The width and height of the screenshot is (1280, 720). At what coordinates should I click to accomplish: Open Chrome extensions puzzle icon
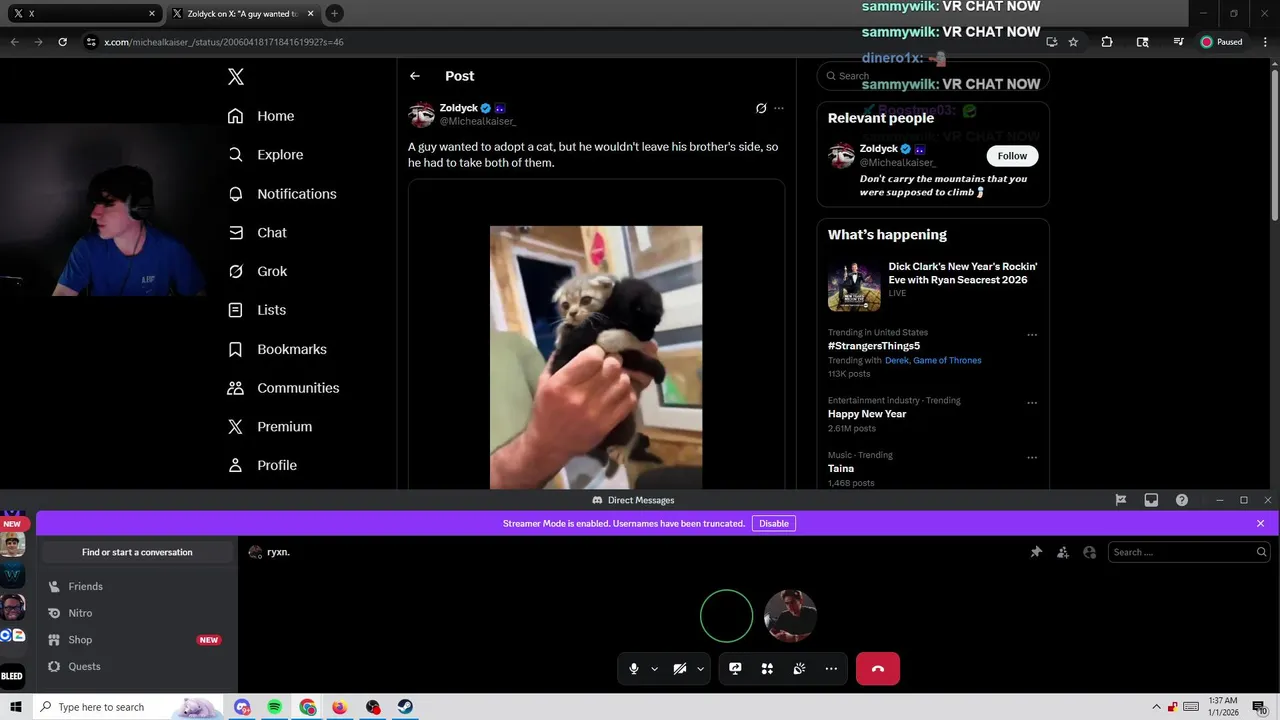pyautogui.click(x=1107, y=42)
